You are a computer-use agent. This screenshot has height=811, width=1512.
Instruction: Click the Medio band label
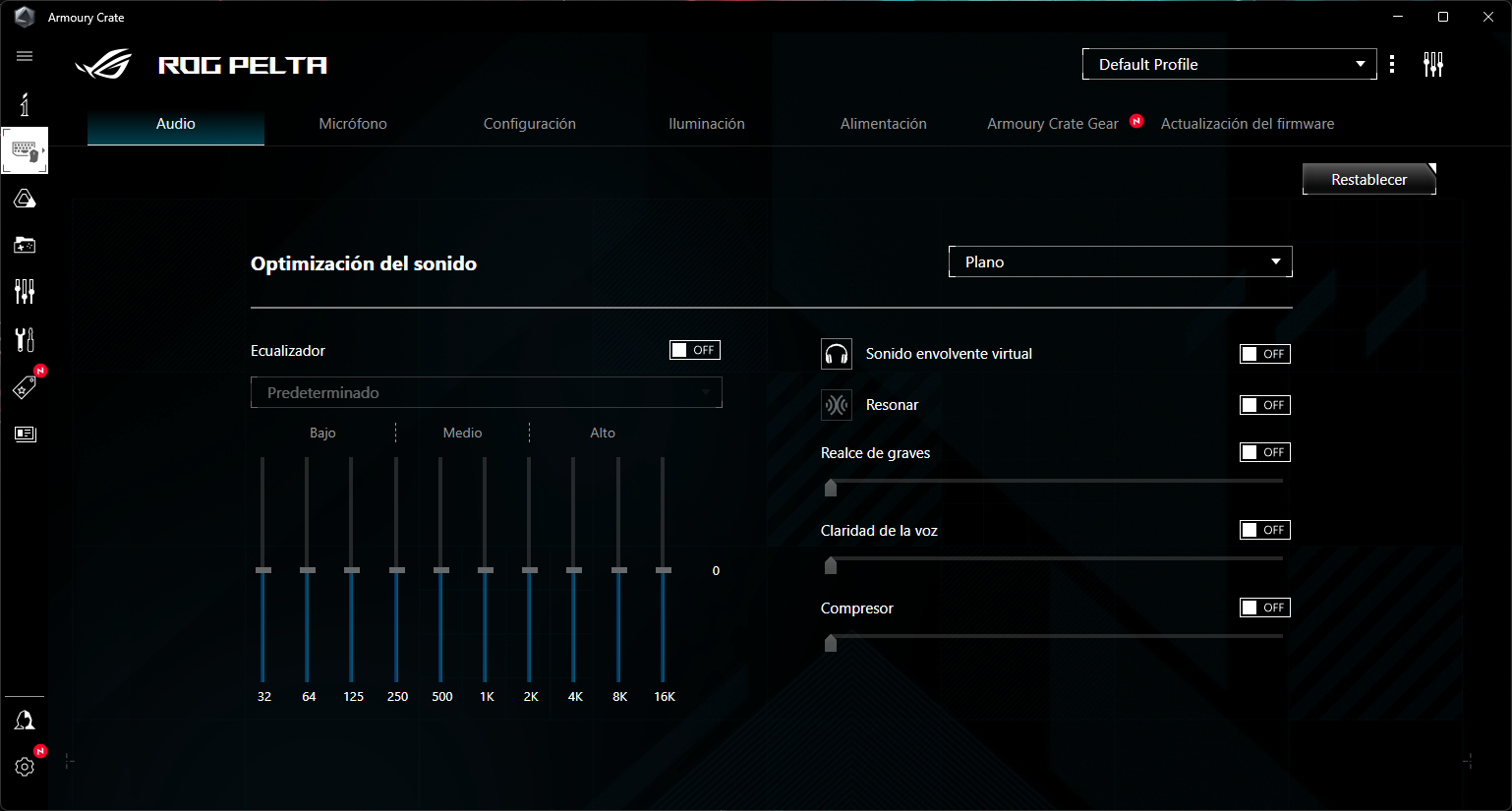462,433
